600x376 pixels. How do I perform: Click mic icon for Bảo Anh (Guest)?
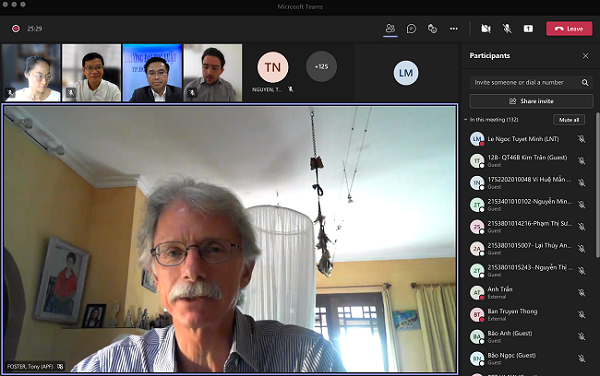click(582, 337)
